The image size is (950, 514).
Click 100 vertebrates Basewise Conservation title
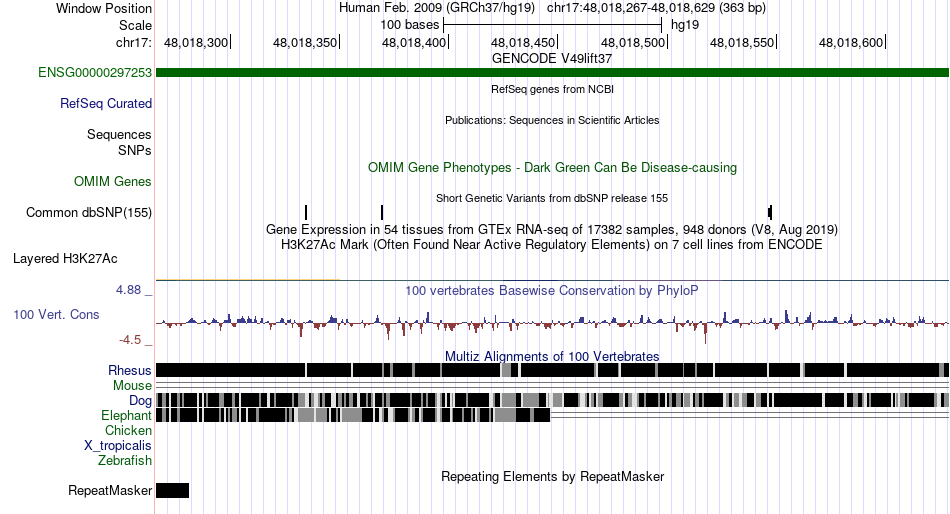coord(552,291)
